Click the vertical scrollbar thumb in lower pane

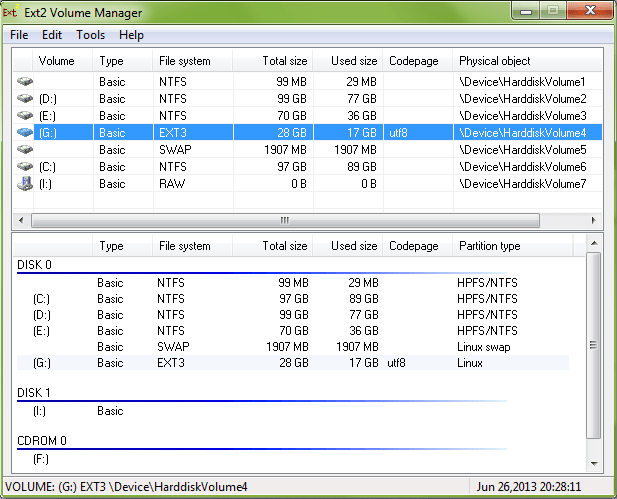pyautogui.click(x=594, y=346)
